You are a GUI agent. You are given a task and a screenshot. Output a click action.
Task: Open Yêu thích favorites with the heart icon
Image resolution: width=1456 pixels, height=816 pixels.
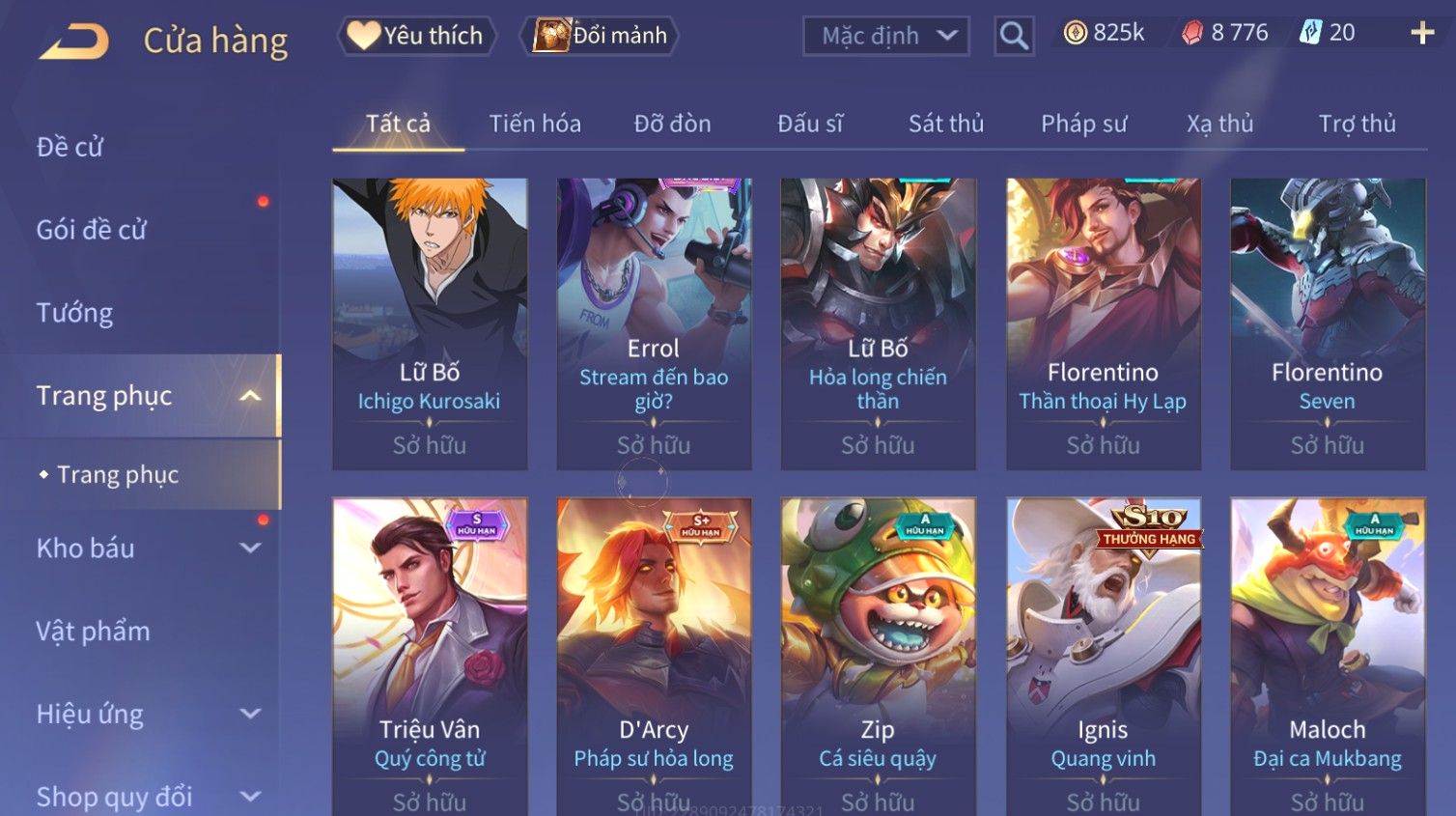[416, 36]
